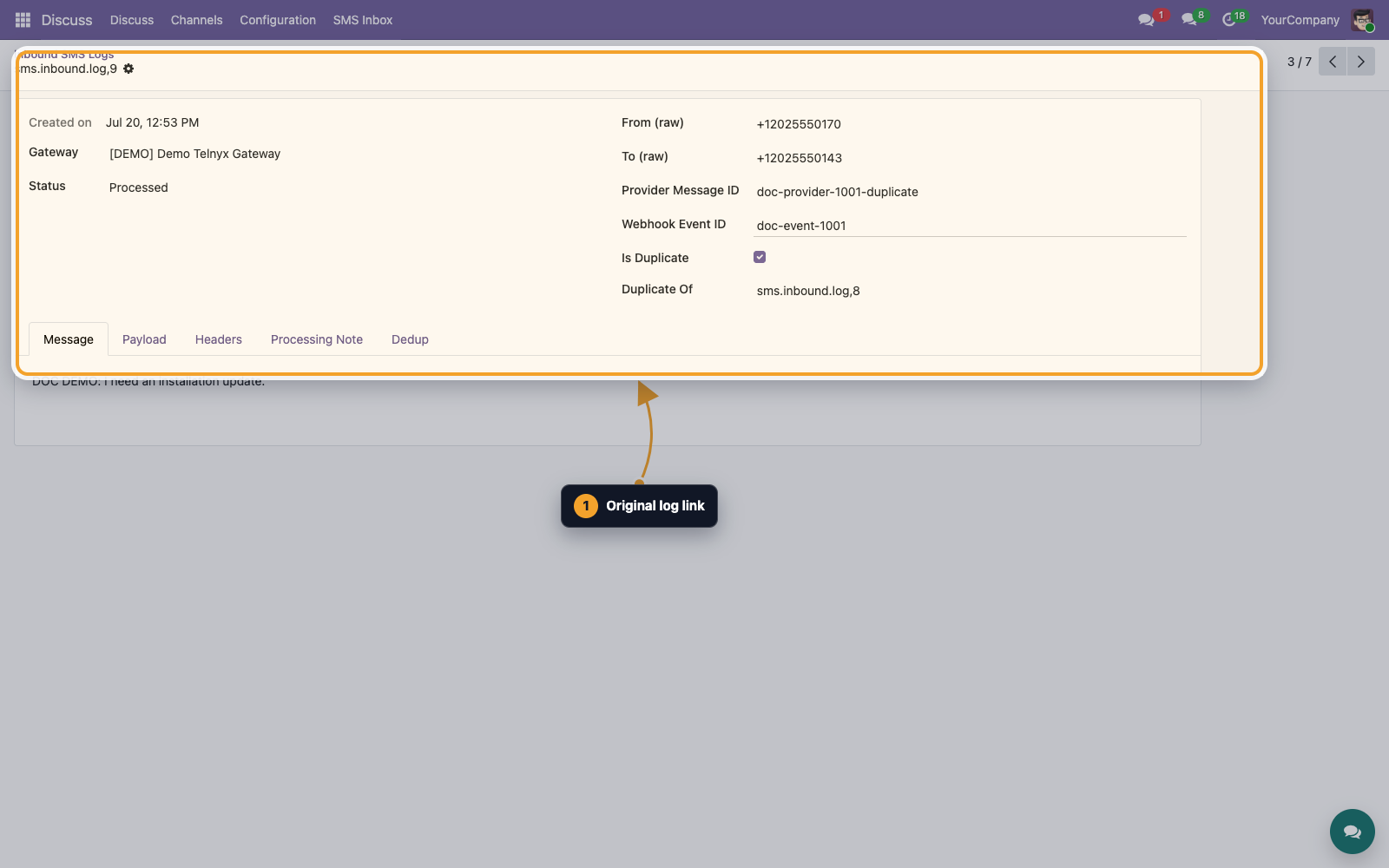Open Duplicate Of link sms.inbound.log,8

click(x=808, y=291)
